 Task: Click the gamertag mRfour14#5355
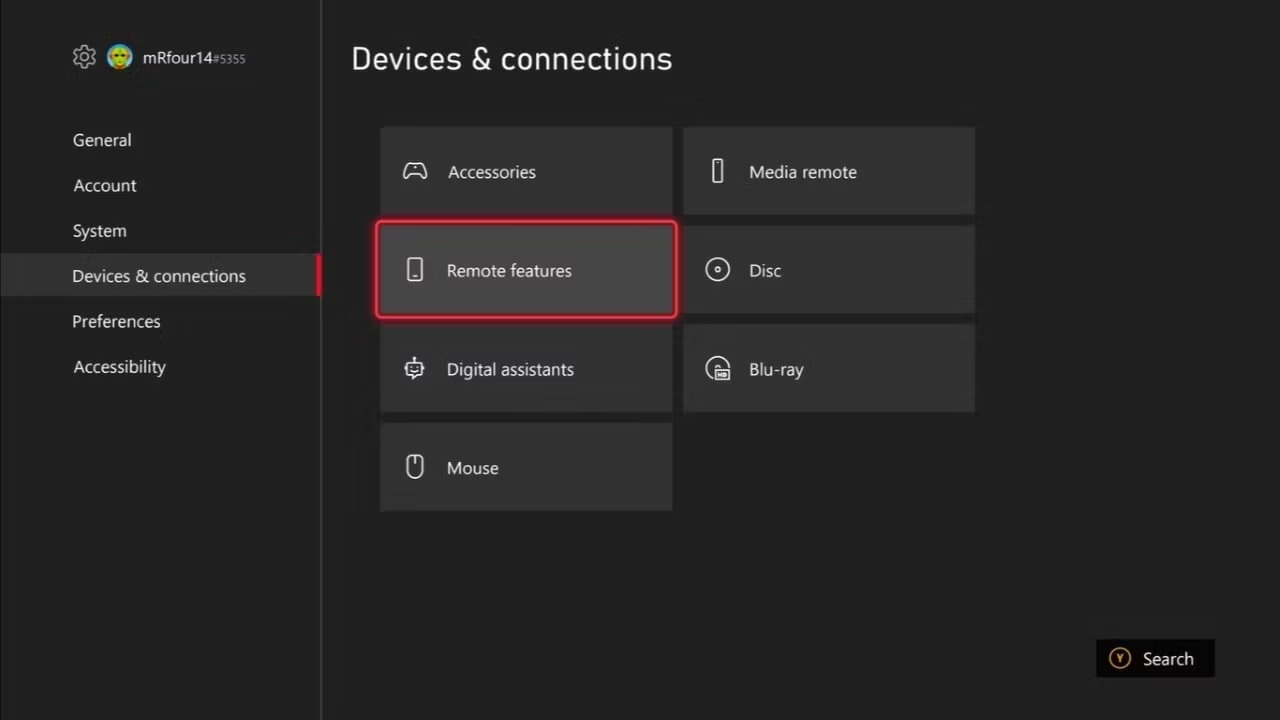tap(193, 57)
